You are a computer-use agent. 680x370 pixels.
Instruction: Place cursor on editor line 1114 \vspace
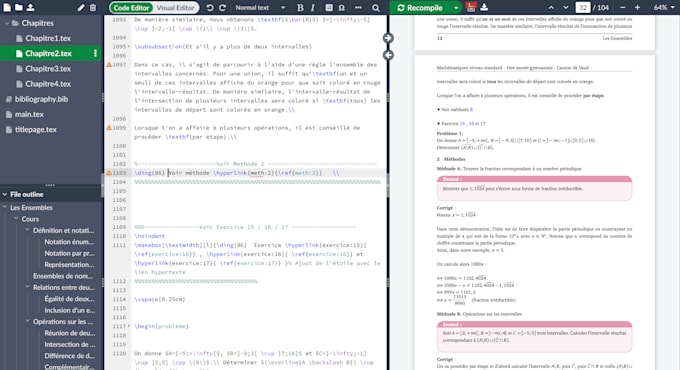point(160,299)
